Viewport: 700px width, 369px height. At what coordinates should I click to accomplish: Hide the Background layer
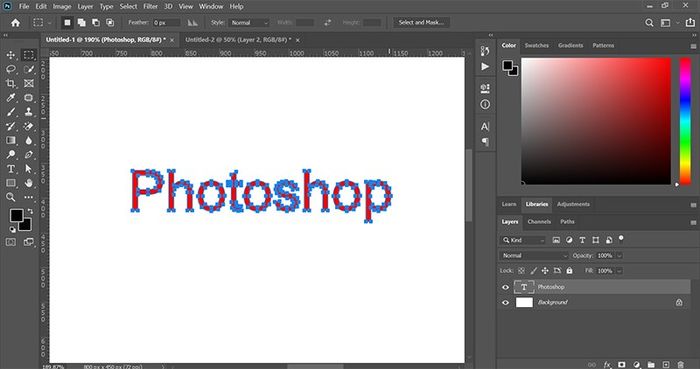click(x=505, y=303)
